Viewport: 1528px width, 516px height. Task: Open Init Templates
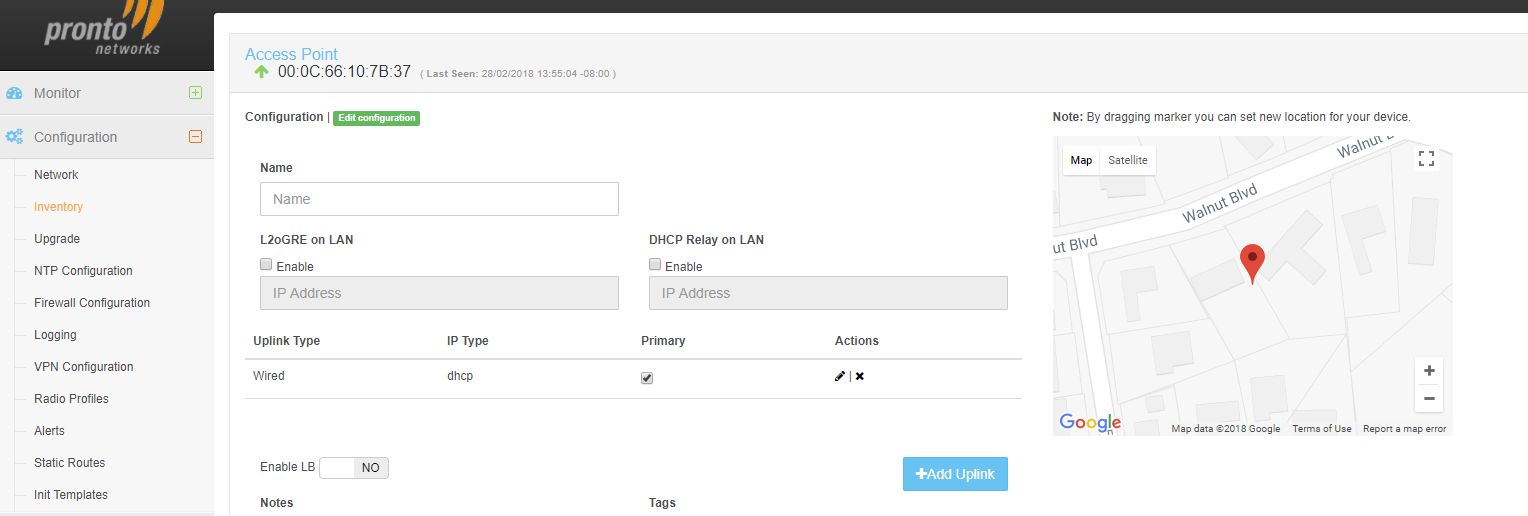pyautogui.click(x=71, y=495)
